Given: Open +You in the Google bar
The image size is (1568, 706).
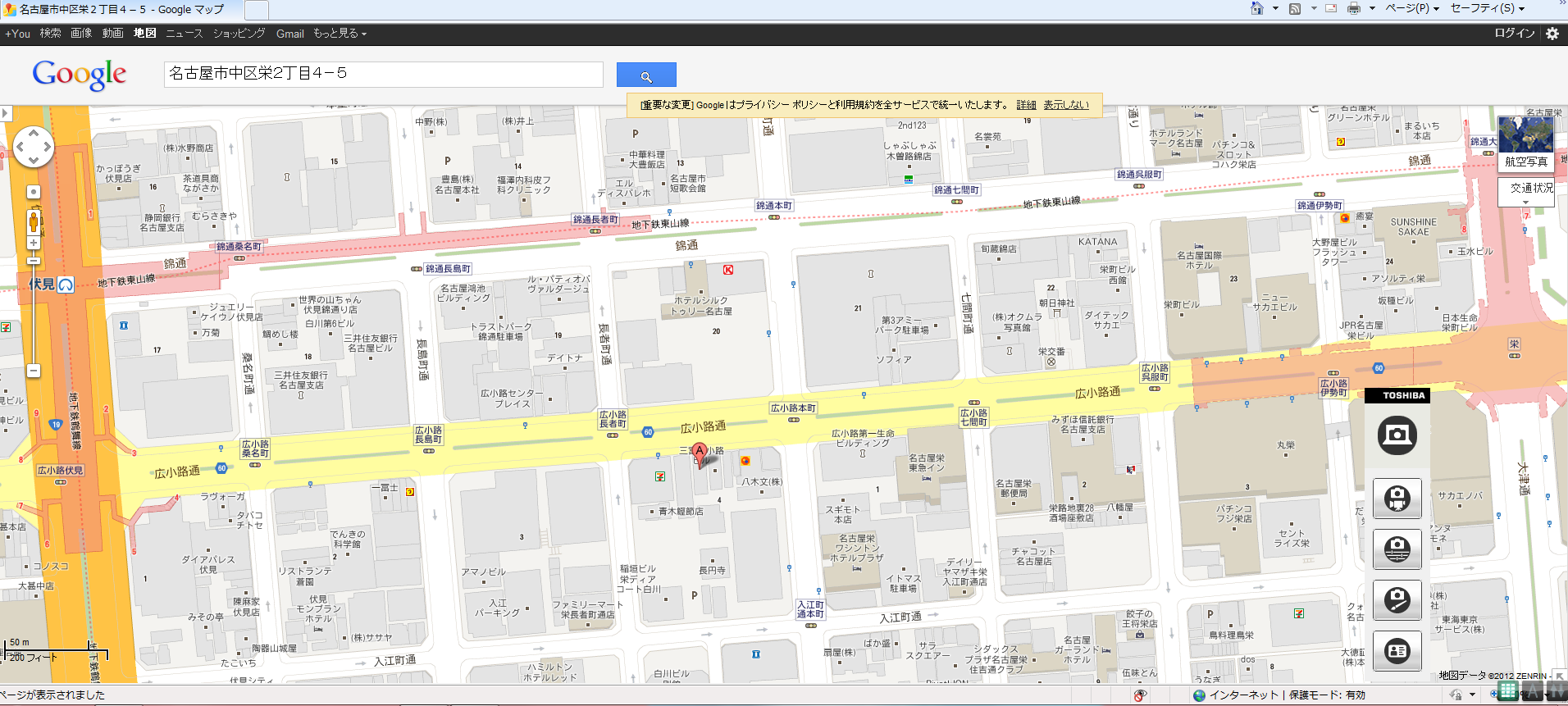Looking at the screenshot, I should [x=17, y=34].
